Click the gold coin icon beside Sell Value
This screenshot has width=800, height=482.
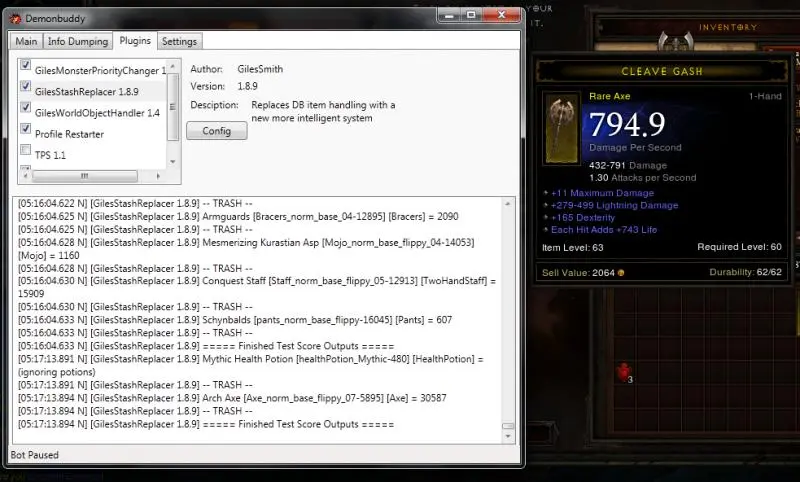[621, 272]
